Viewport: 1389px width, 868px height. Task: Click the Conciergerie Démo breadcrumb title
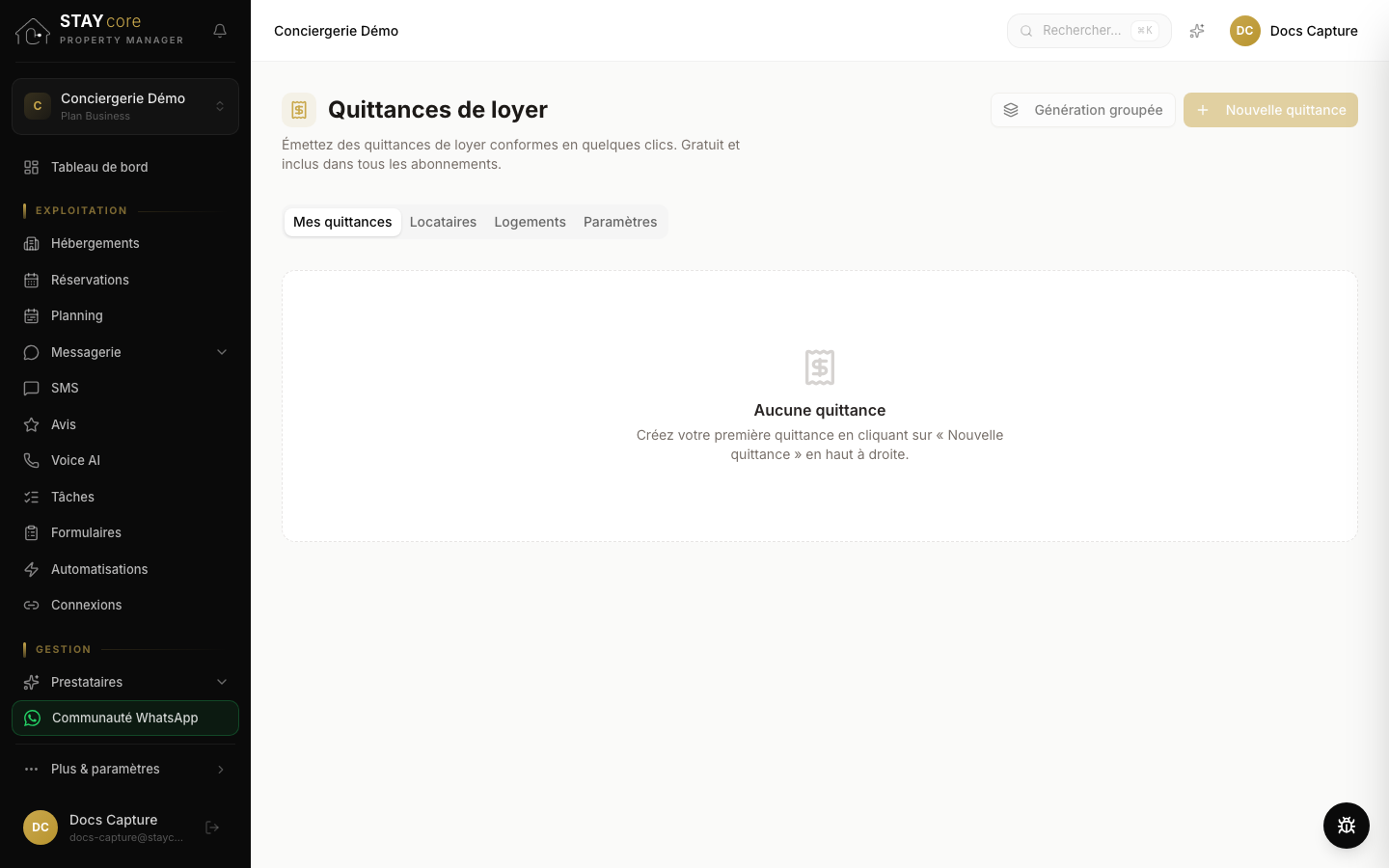click(336, 31)
